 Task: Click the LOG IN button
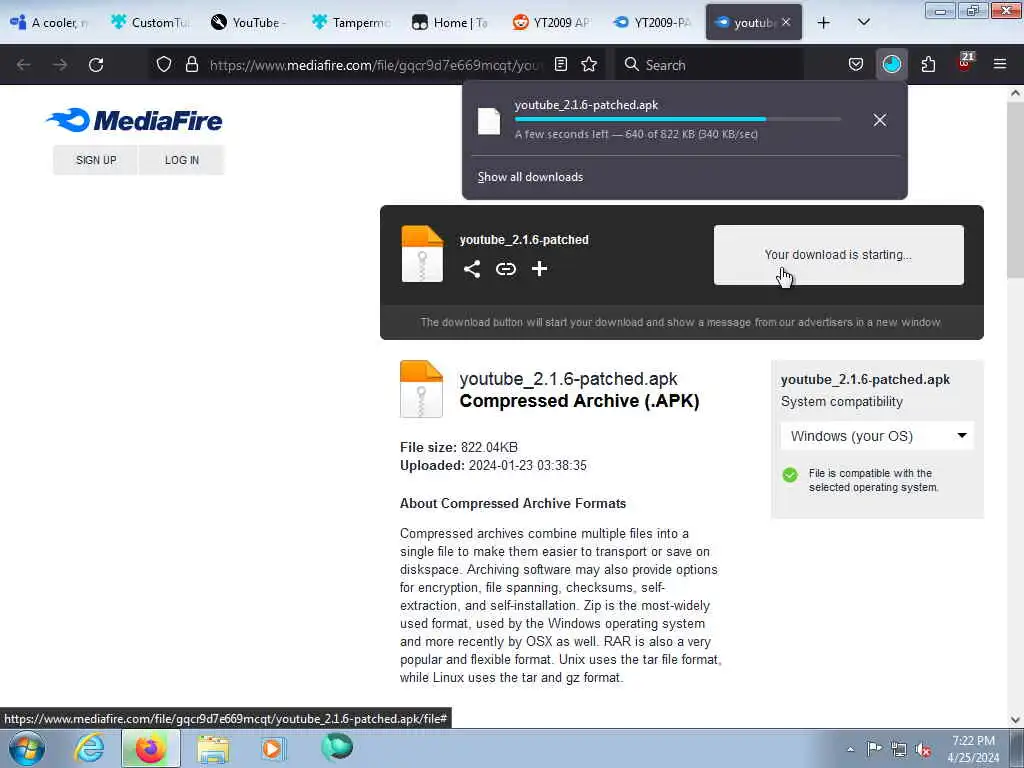point(182,160)
